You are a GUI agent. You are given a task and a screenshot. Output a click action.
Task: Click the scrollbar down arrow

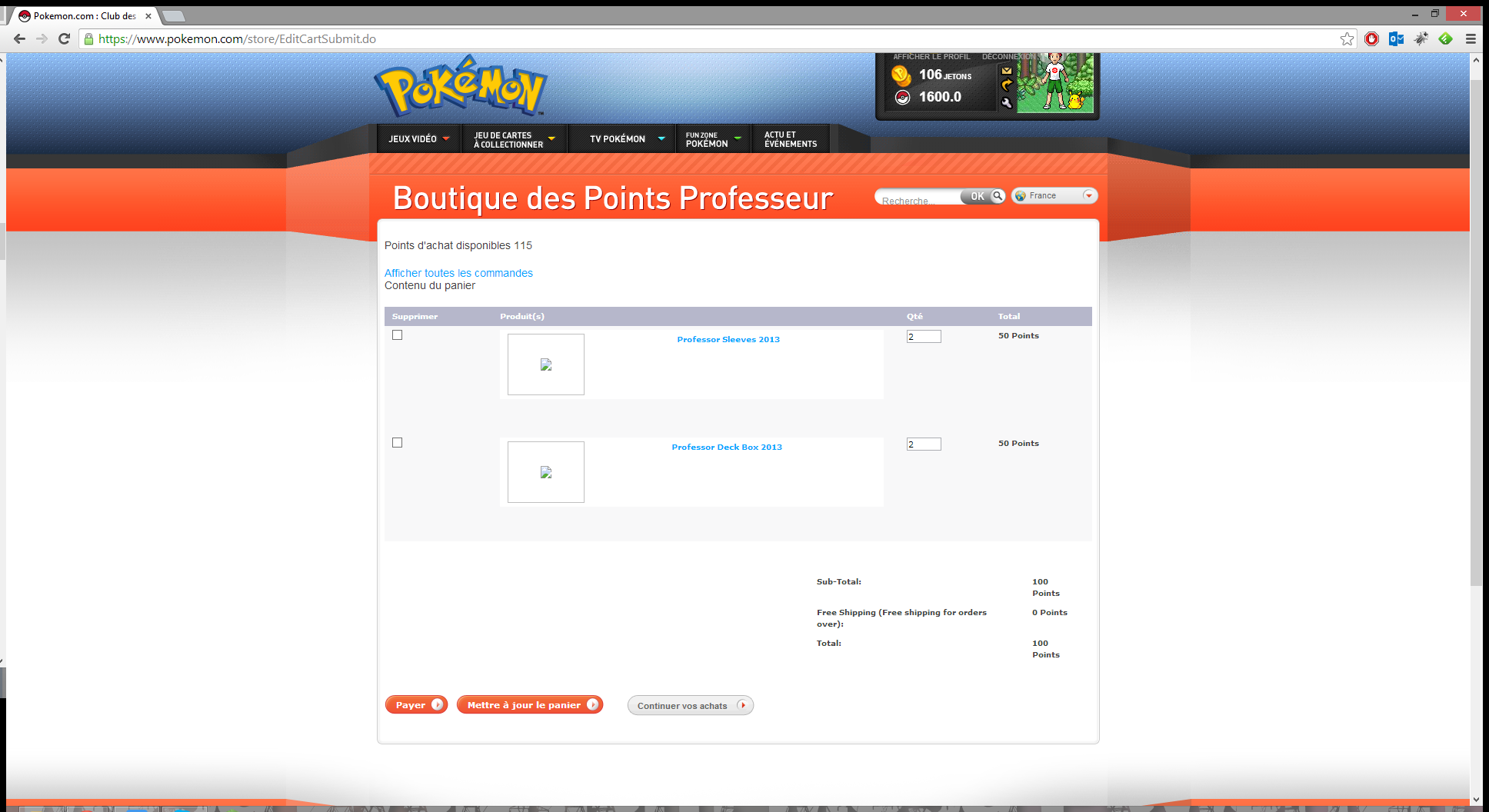click(1476, 800)
